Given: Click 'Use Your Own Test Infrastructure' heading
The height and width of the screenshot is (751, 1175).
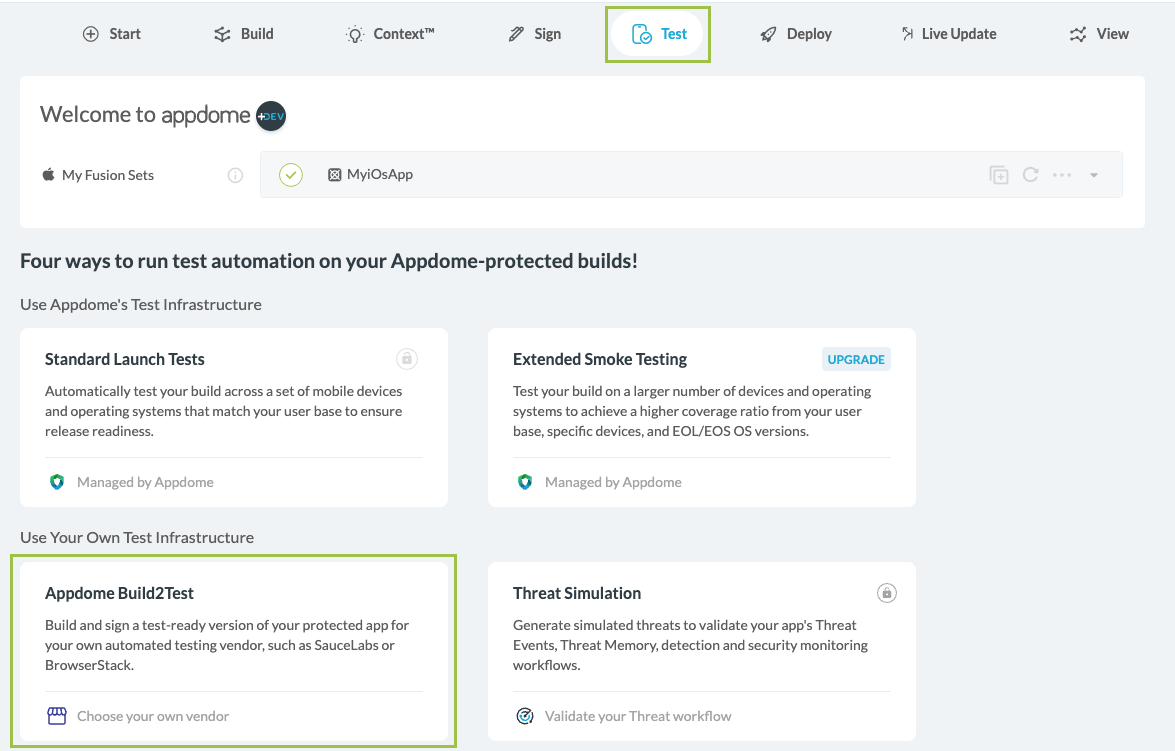Looking at the screenshot, I should (137, 537).
